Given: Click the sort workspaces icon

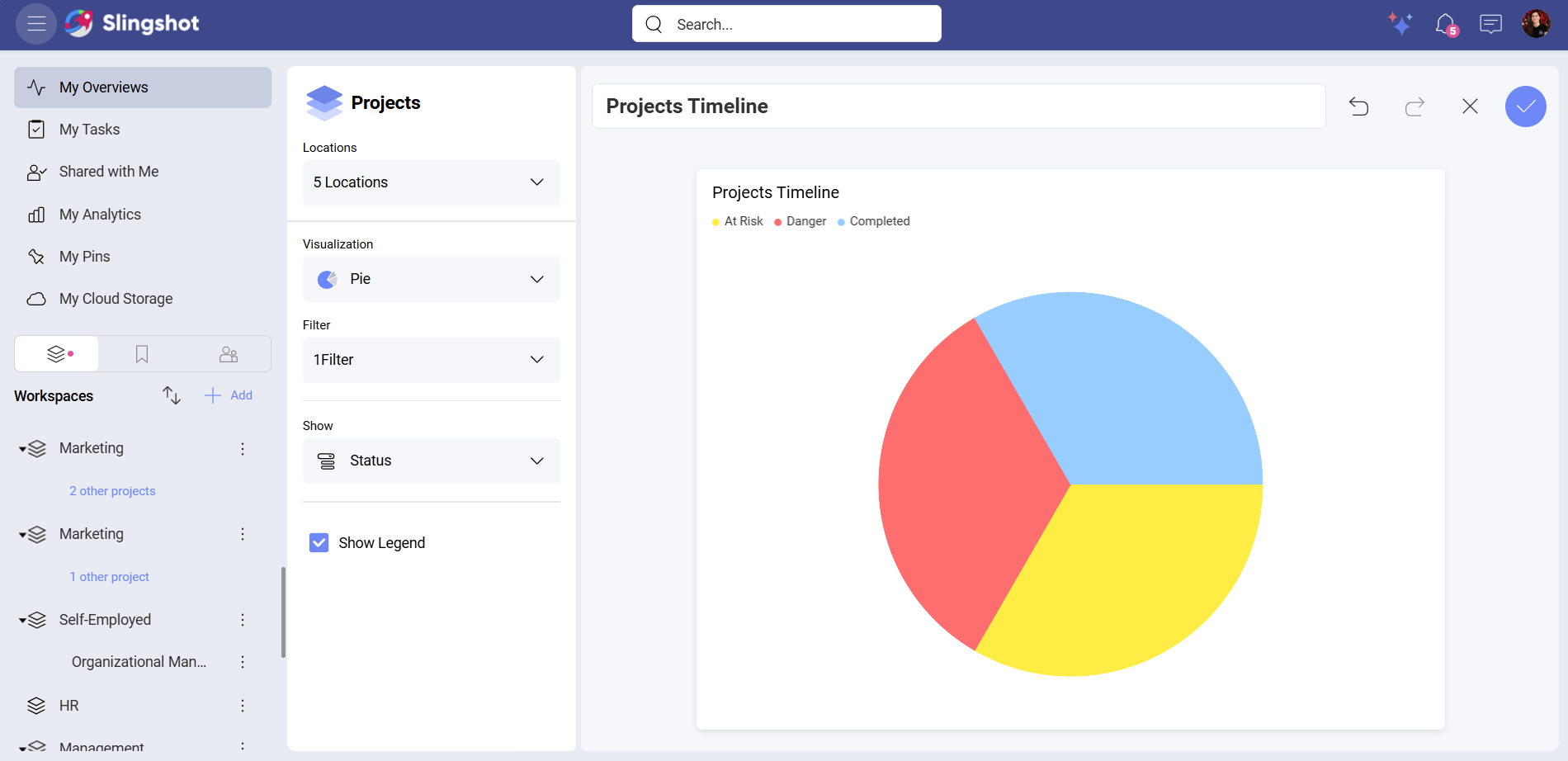Looking at the screenshot, I should 171,395.
